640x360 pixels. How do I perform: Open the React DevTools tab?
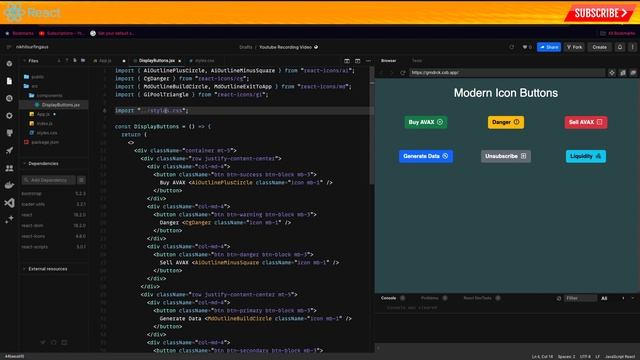(478, 298)
